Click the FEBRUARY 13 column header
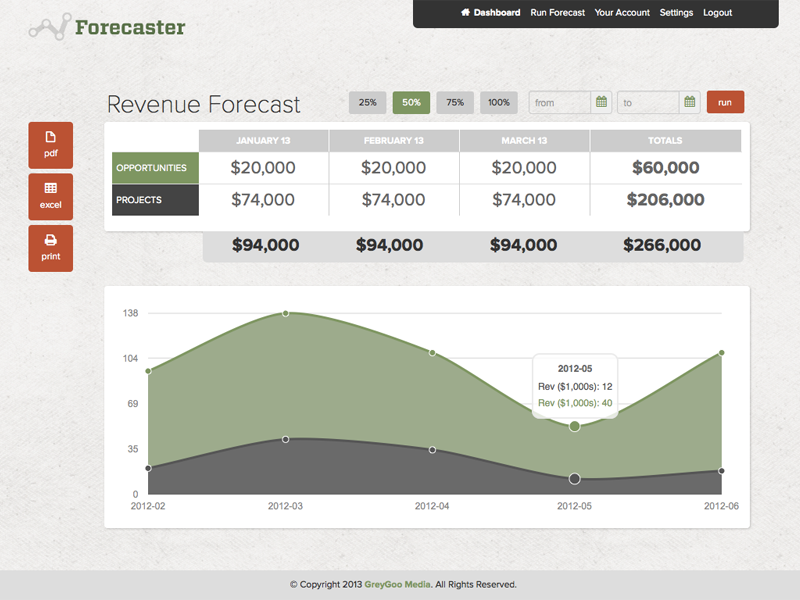 pos(393,141)
